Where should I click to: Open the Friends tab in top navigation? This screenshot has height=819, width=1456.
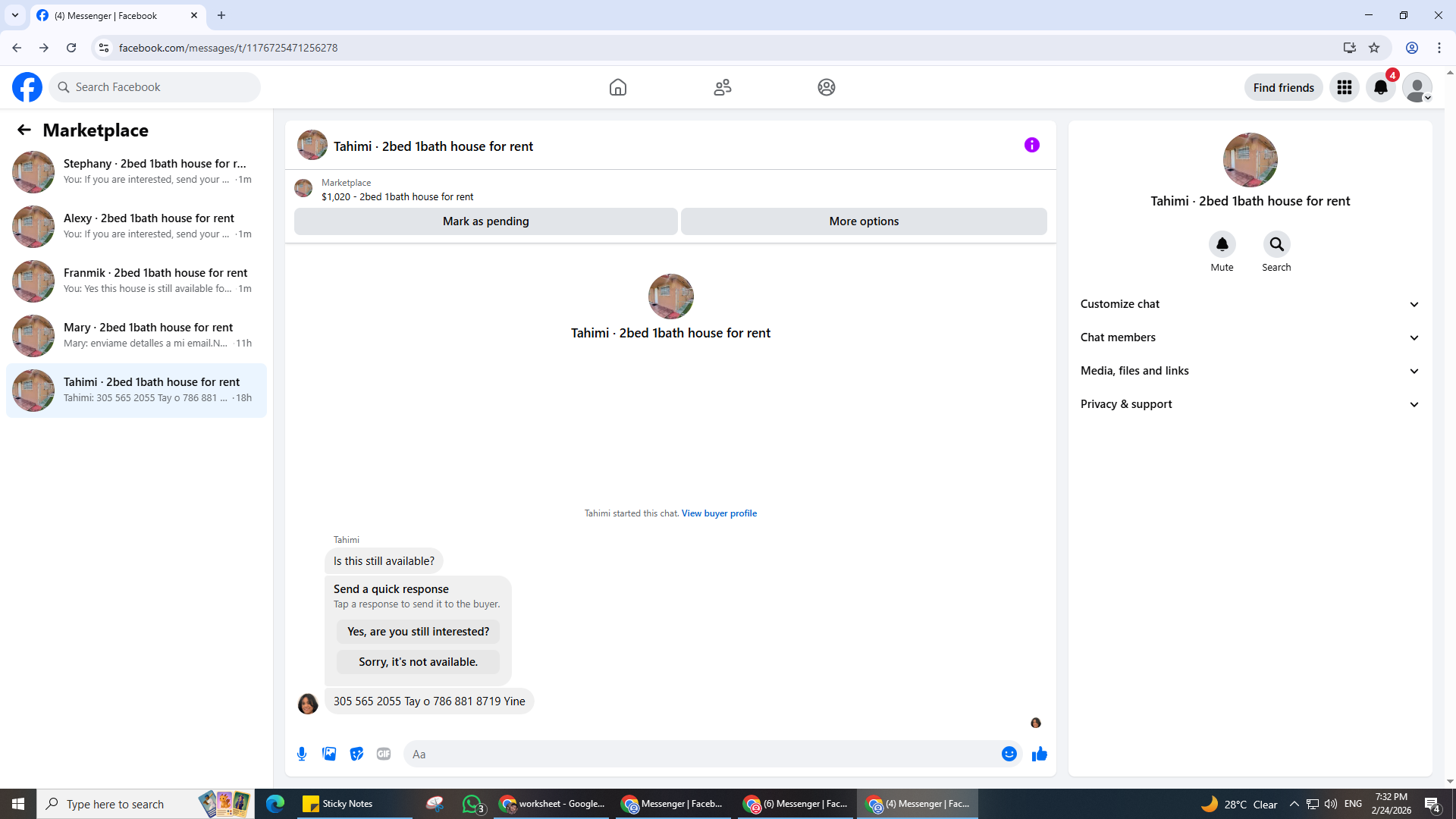[722, 87]
